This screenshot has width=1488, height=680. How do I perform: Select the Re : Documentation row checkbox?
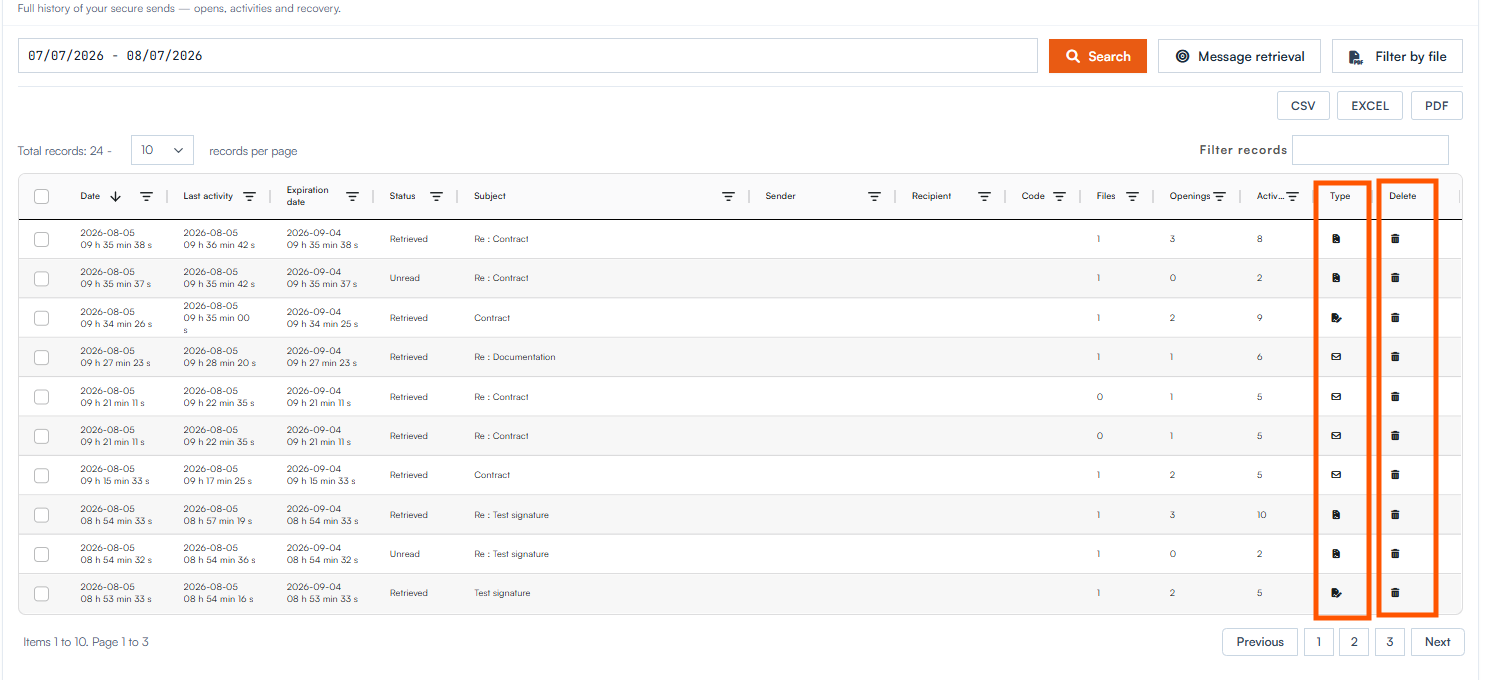(x=41, y=357)
